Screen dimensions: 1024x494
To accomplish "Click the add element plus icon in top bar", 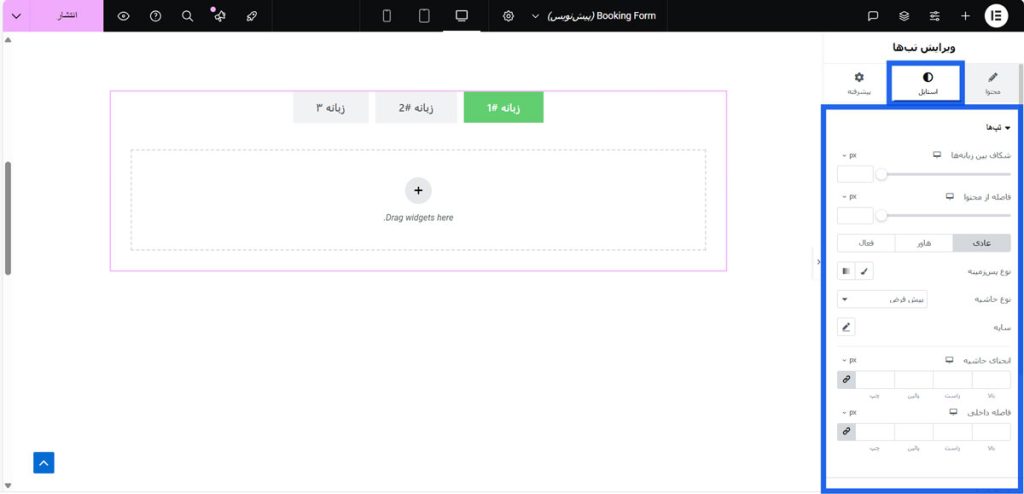I will pyautogui.click(x=965, y=16).
